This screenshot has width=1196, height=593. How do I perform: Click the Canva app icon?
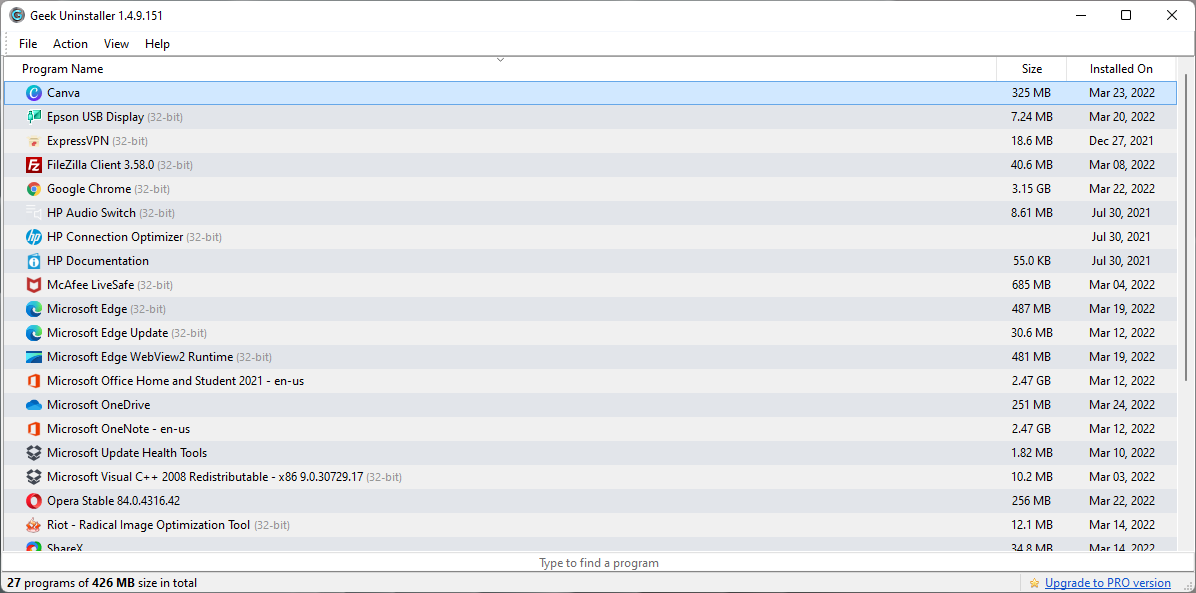34,93
